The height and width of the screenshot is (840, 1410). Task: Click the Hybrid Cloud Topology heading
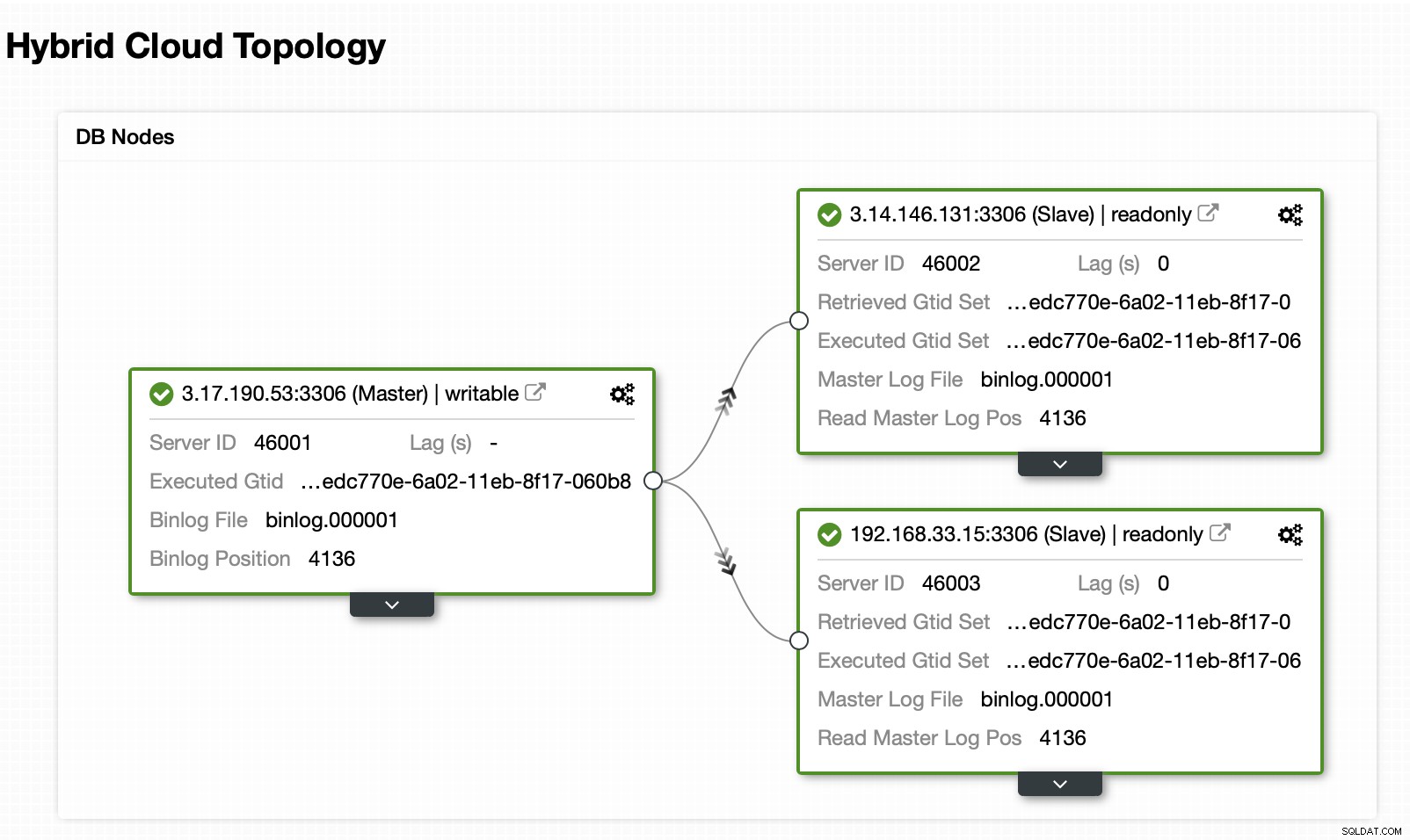(x=196, y=47)
